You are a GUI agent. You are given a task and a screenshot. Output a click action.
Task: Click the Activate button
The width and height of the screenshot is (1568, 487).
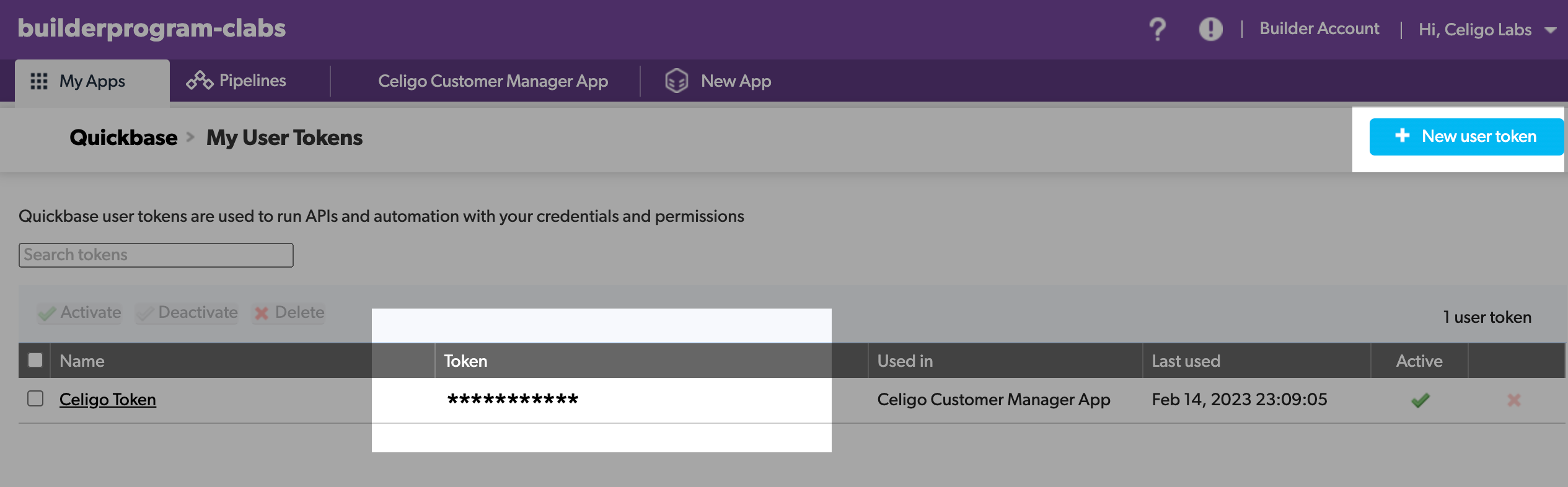(79, 312)
